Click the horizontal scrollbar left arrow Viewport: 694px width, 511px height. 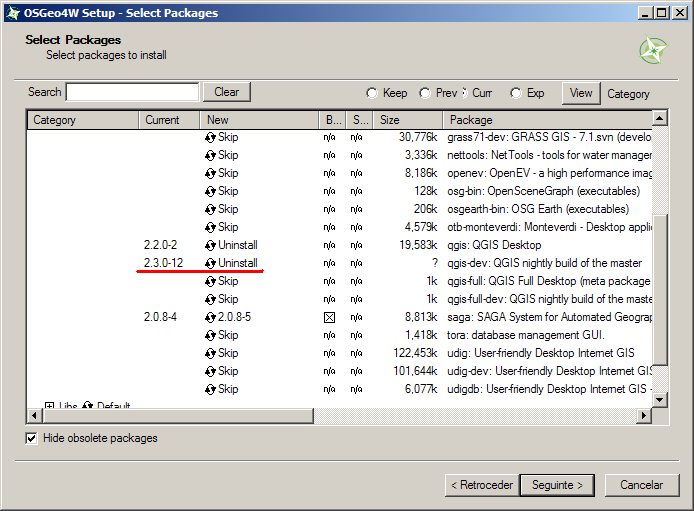[x=35, y=415]
